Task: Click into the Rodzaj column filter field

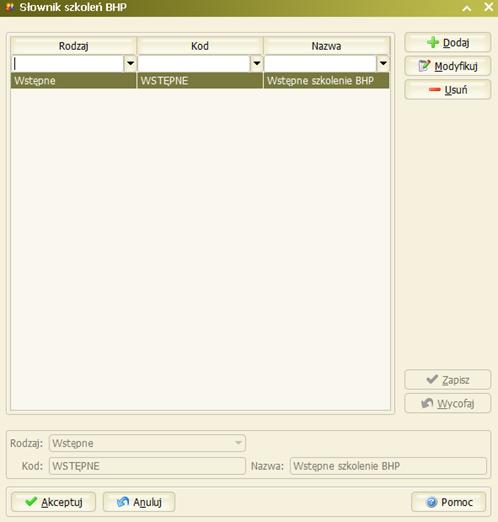Action: coord(68,63)
